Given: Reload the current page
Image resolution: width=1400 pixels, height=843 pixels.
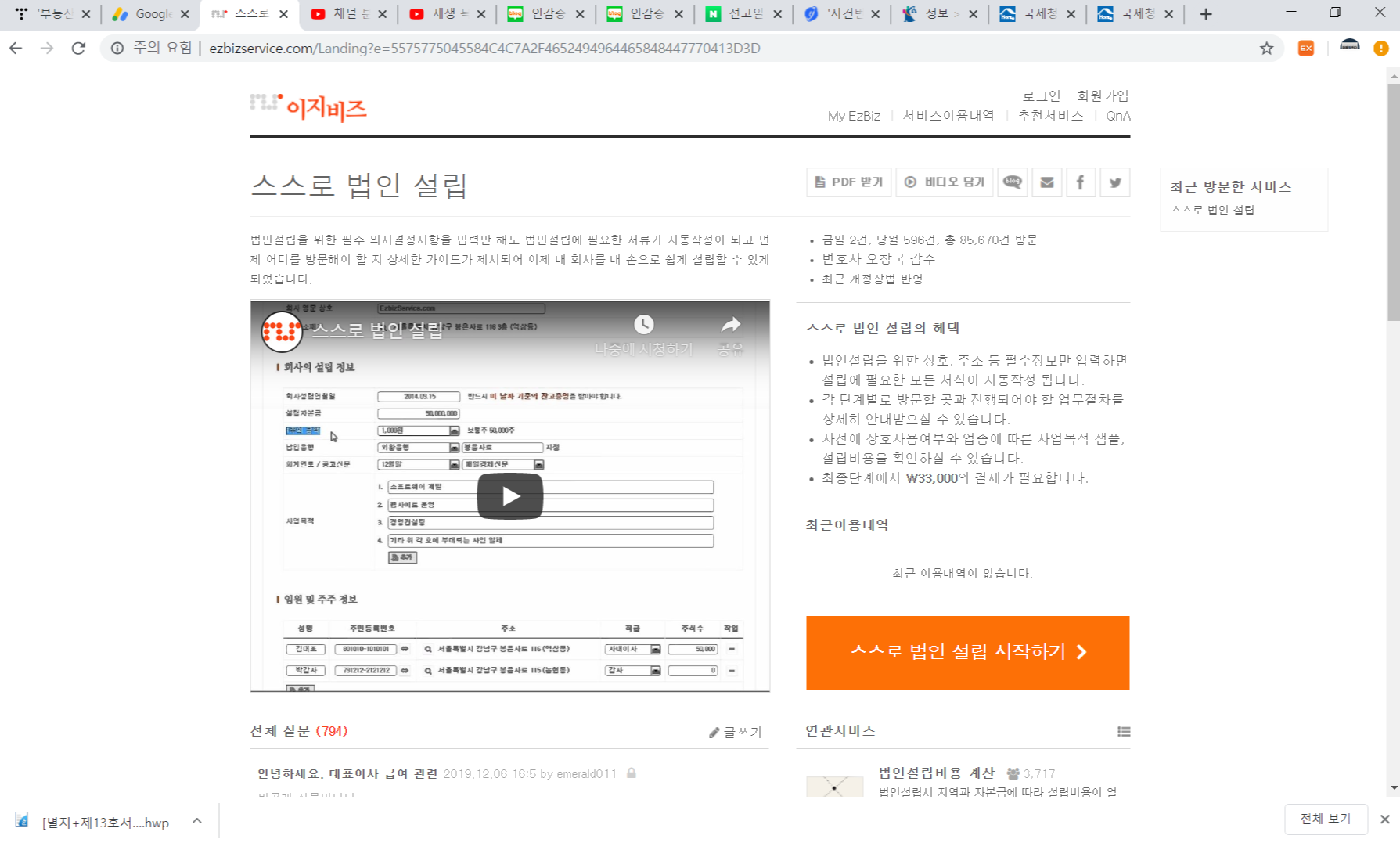Looking at the screenshot, I should (x=78, y=49).
